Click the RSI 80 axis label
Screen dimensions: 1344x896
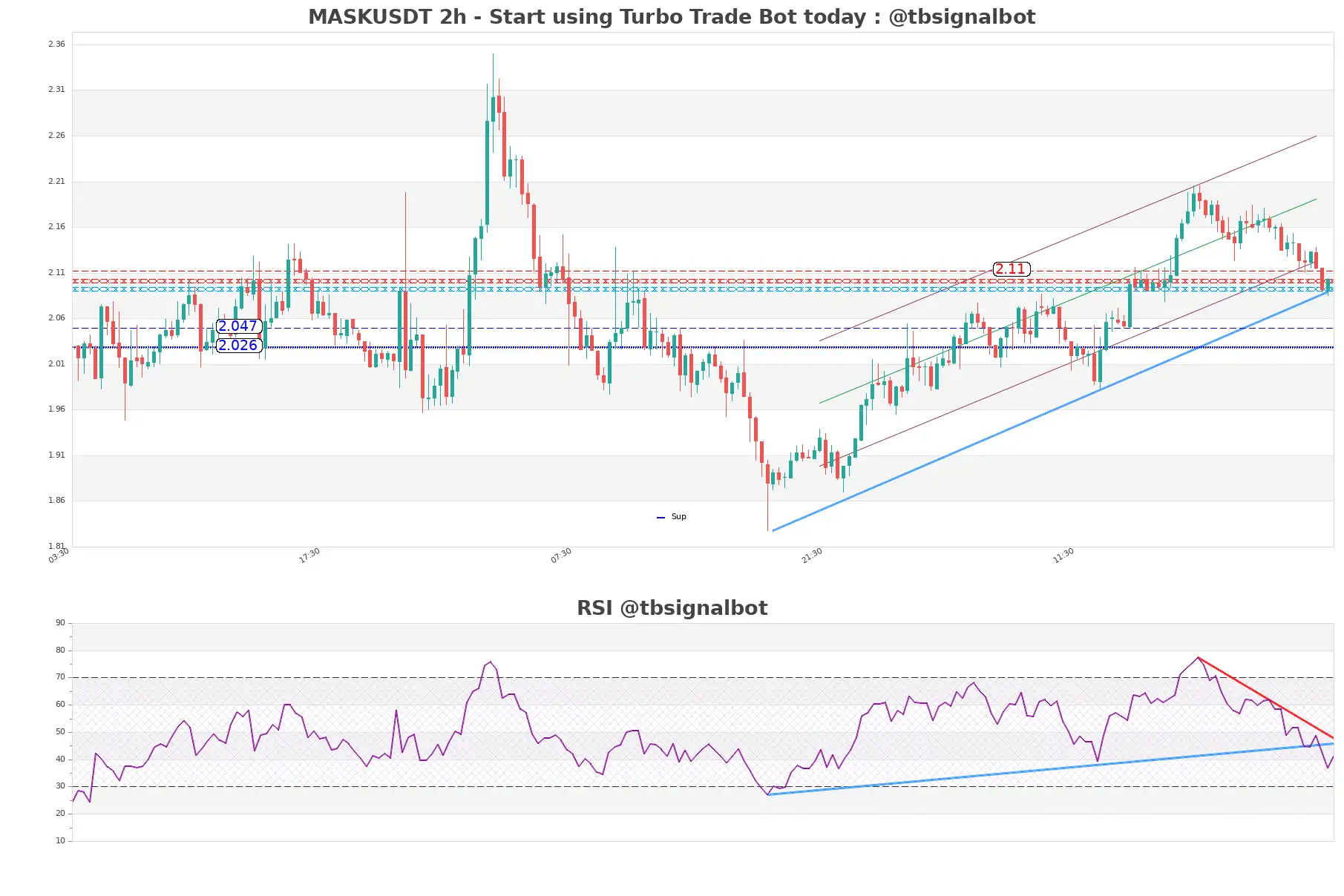pos(60,650)
